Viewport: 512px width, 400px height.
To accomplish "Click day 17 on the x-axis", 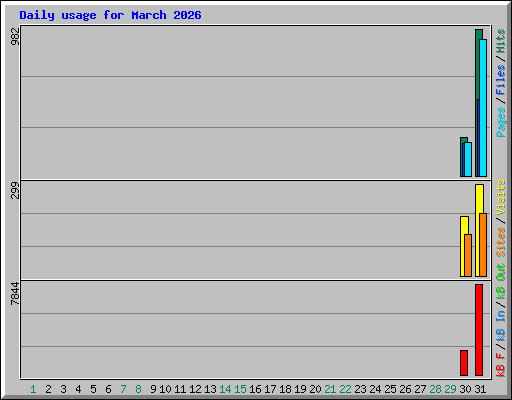I will tap(270, 389).
